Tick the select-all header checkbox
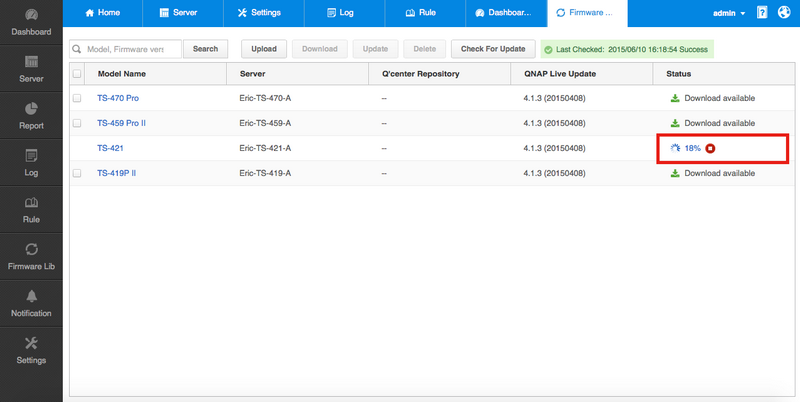 (77, 74)
